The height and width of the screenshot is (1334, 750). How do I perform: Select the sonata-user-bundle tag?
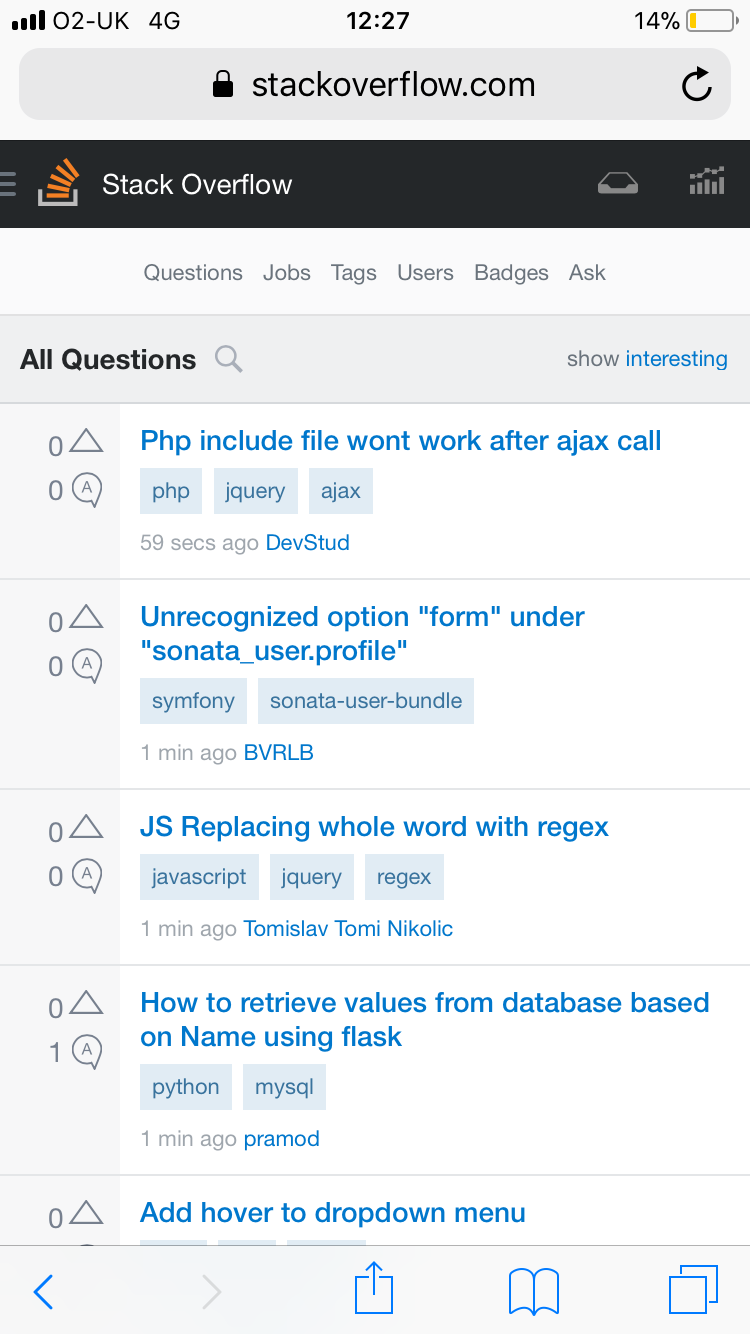pyautogui.click(x=366, y=701)
